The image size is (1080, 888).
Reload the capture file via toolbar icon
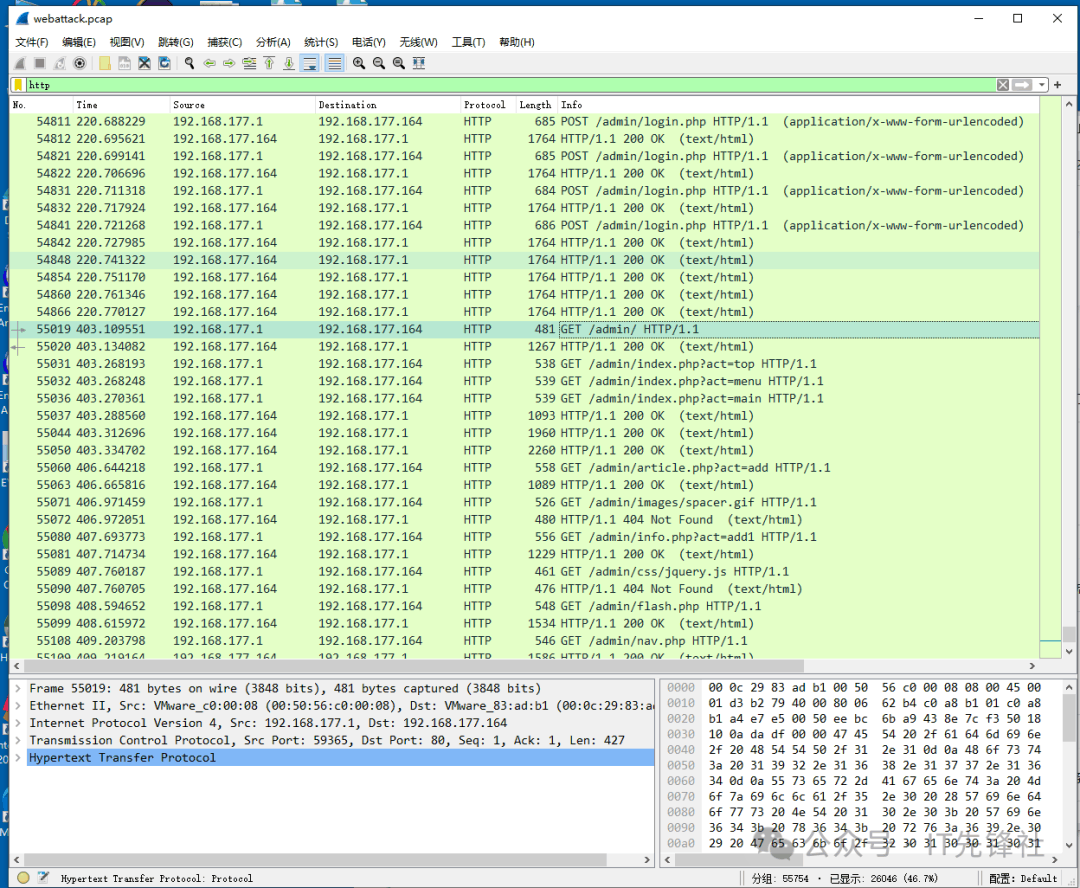pos(165,63)
